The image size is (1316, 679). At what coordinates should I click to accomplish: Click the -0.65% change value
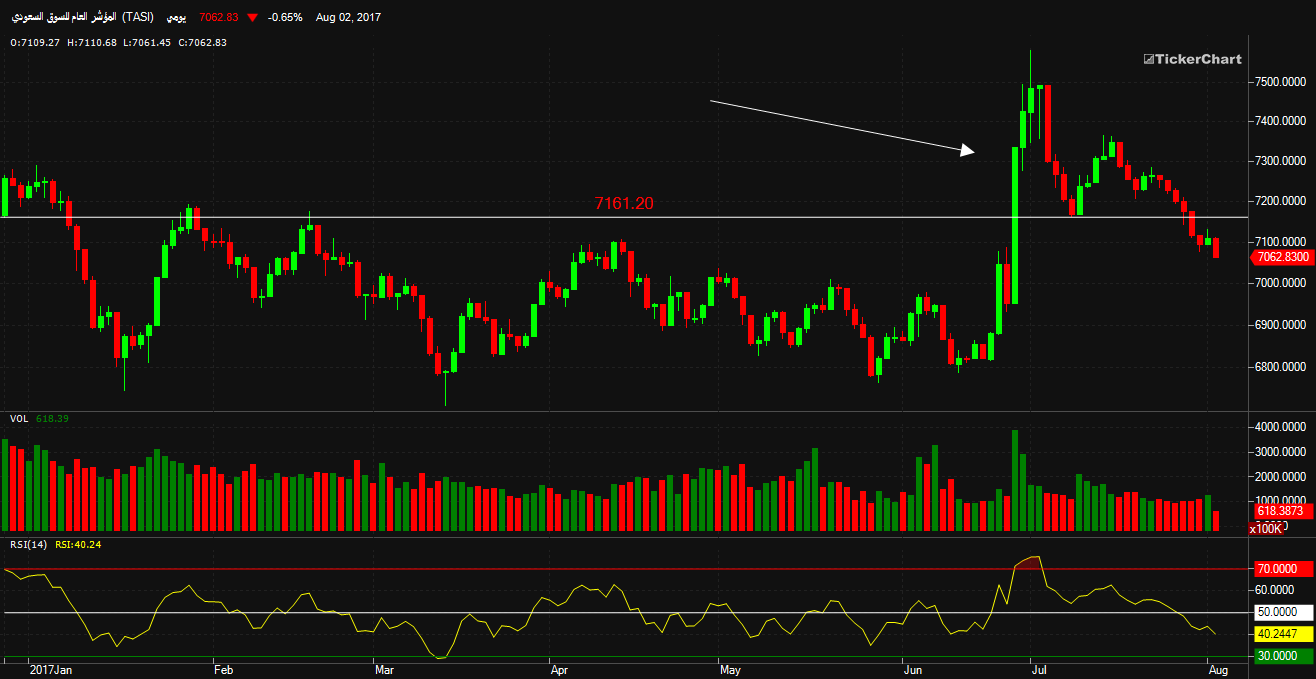point(286,18)
